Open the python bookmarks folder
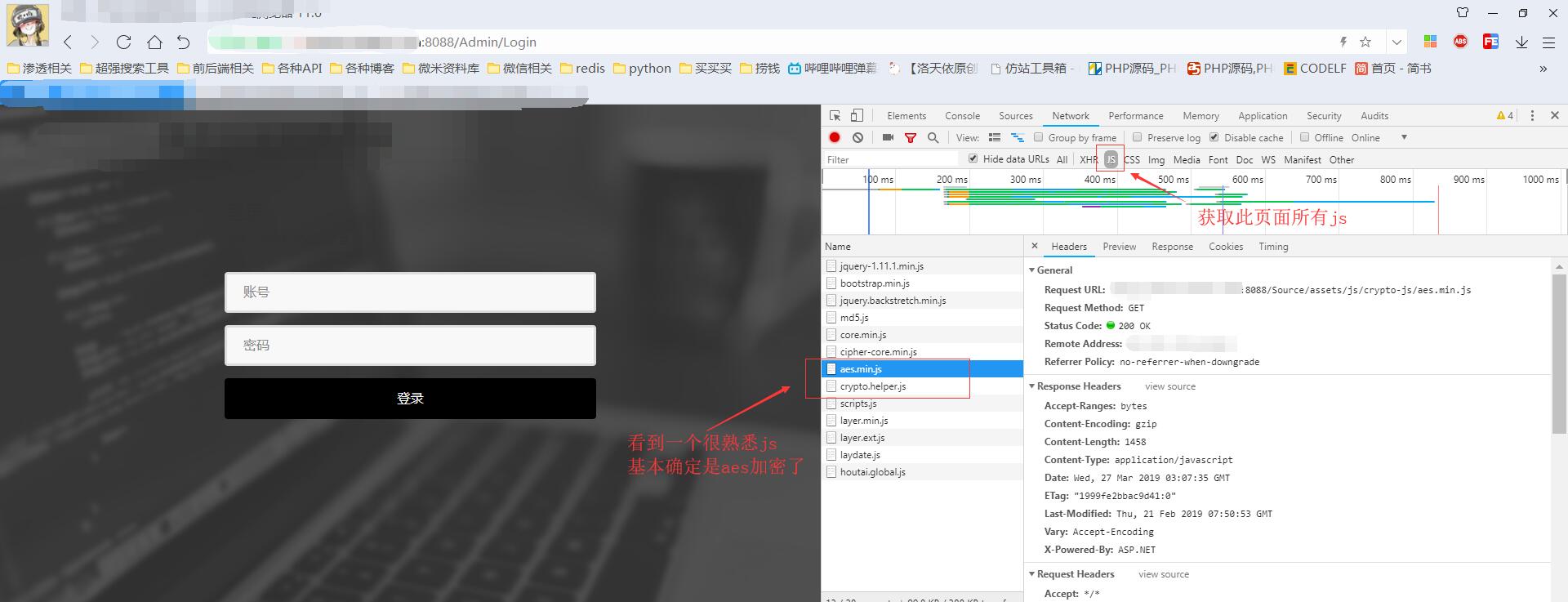 pos(642,69)
